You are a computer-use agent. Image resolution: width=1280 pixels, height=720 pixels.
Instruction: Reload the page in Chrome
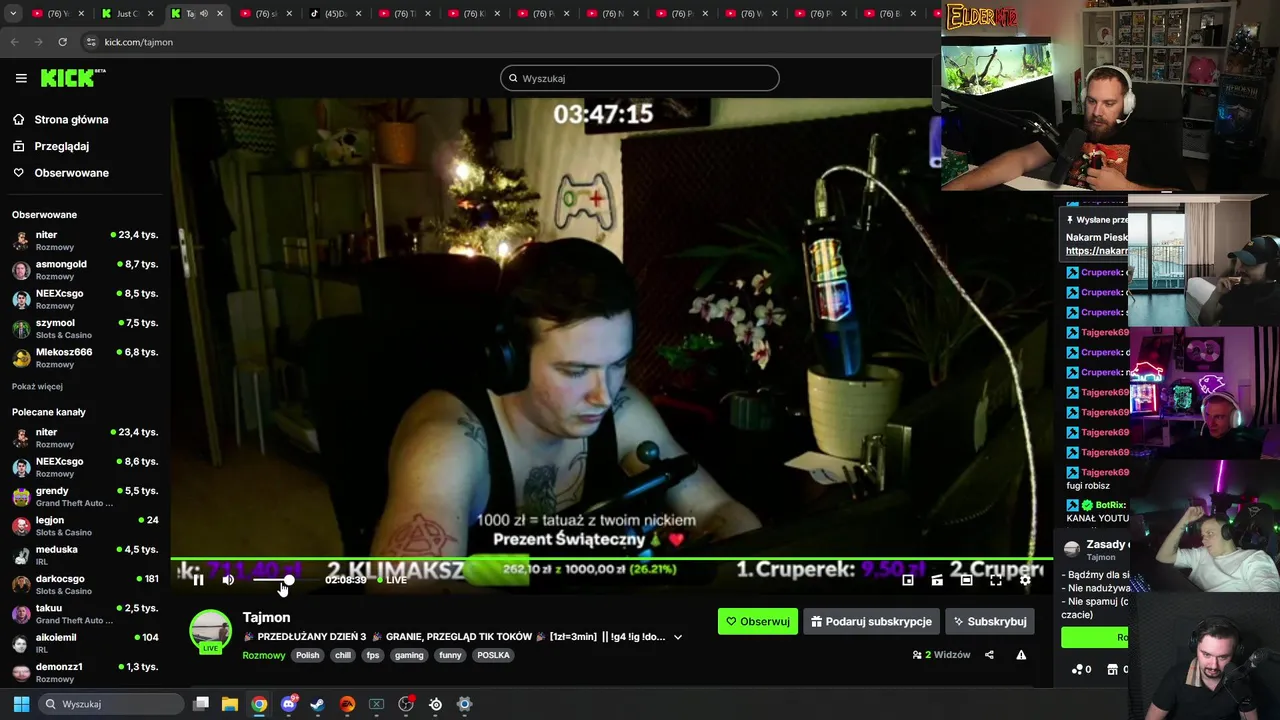[62, 42]
